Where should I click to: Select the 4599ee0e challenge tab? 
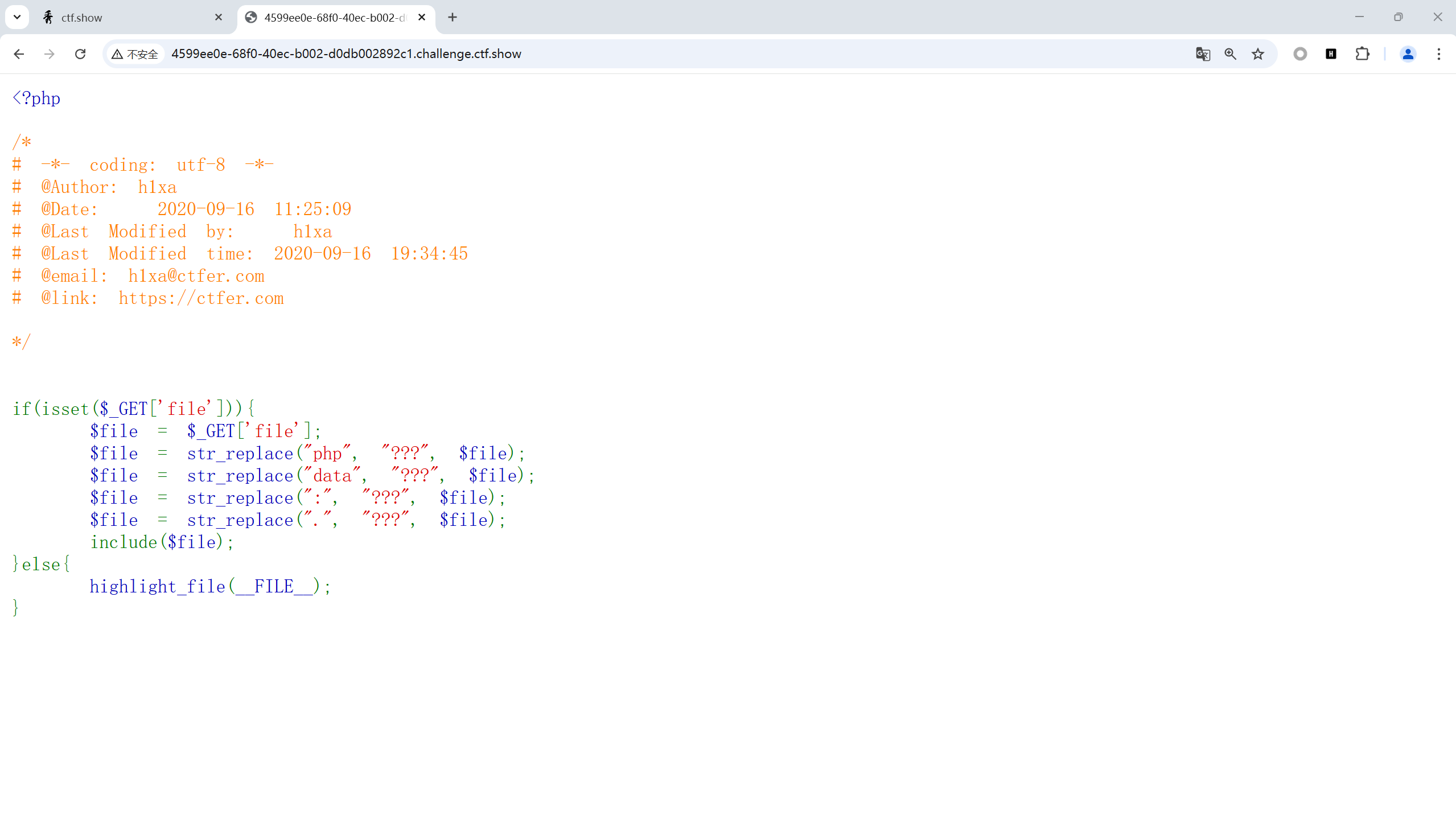(334, 18)
